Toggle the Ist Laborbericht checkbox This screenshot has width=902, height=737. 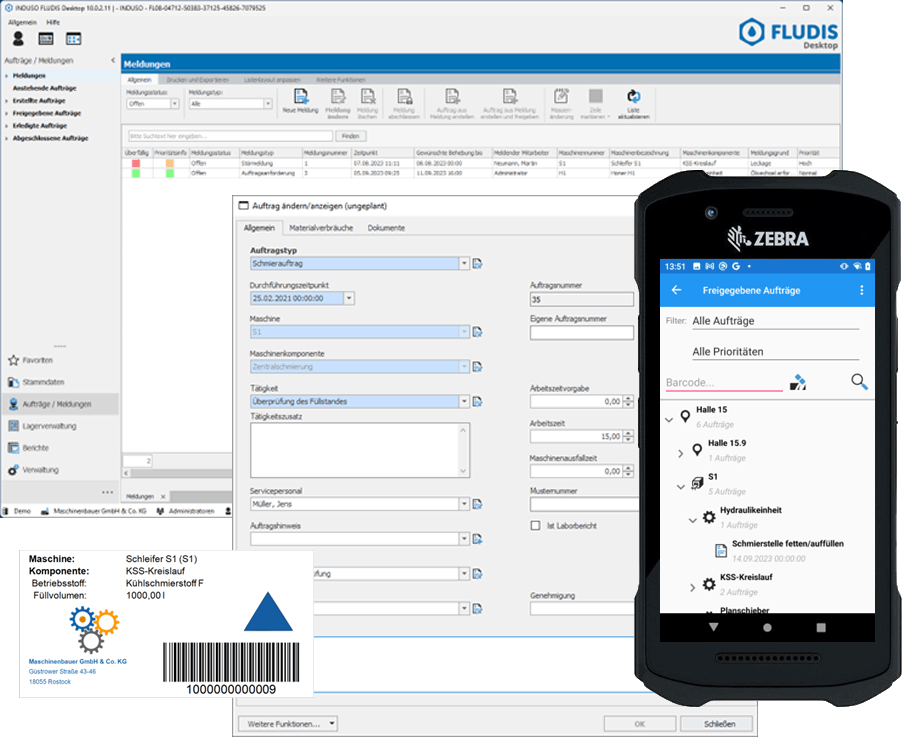[x=536, y=525]
